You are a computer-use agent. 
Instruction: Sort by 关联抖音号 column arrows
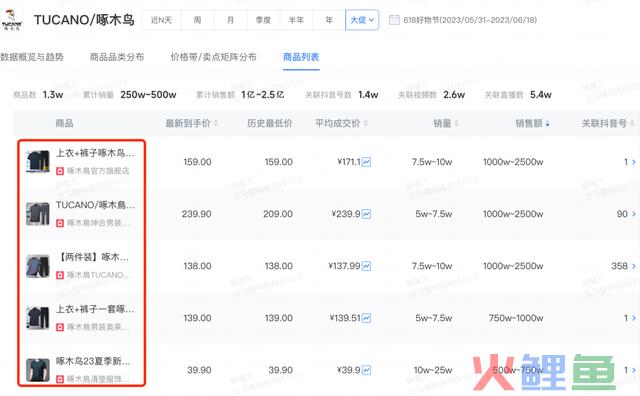coord(632,123)
